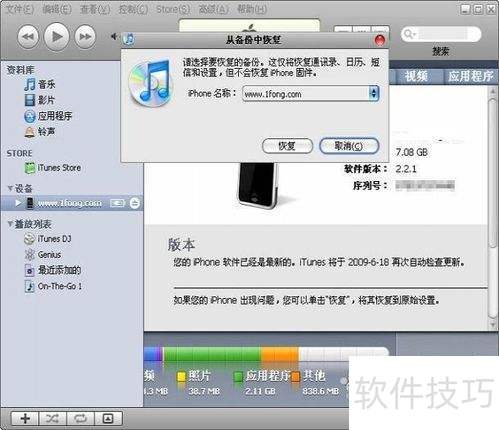Open the 查看 menu
The height and width of the screenshot is (430, 499).
pos(95,9)
